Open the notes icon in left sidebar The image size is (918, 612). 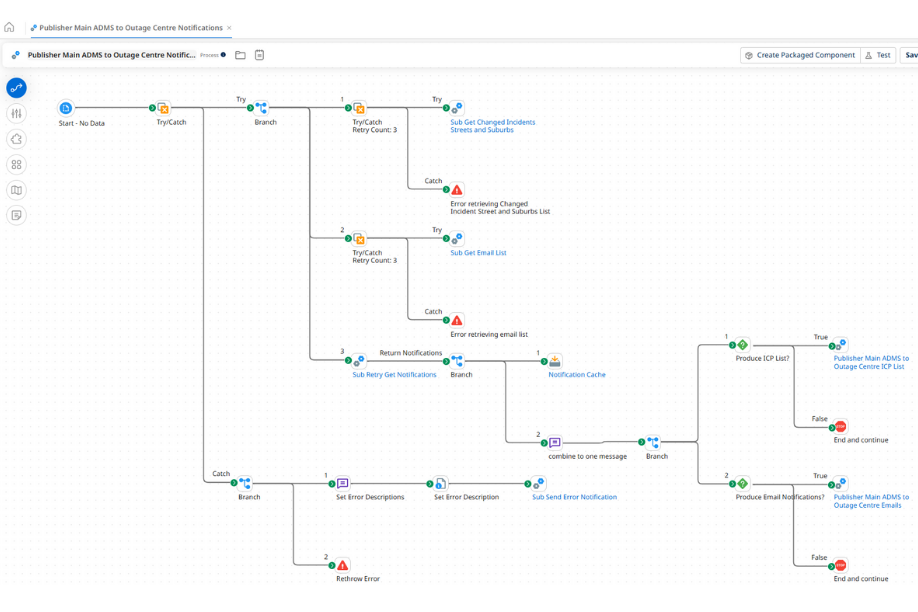[x=16, y=215]
